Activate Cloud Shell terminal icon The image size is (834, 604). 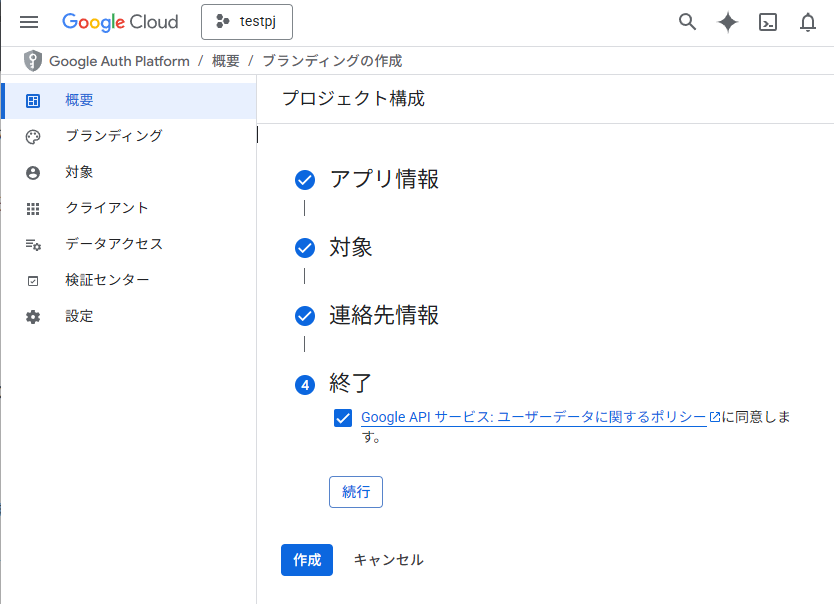point(768,22)
